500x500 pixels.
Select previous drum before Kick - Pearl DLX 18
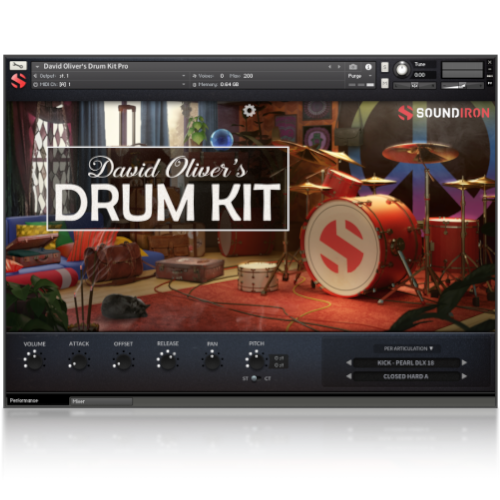pyautogui.click(x=349, y=363)
